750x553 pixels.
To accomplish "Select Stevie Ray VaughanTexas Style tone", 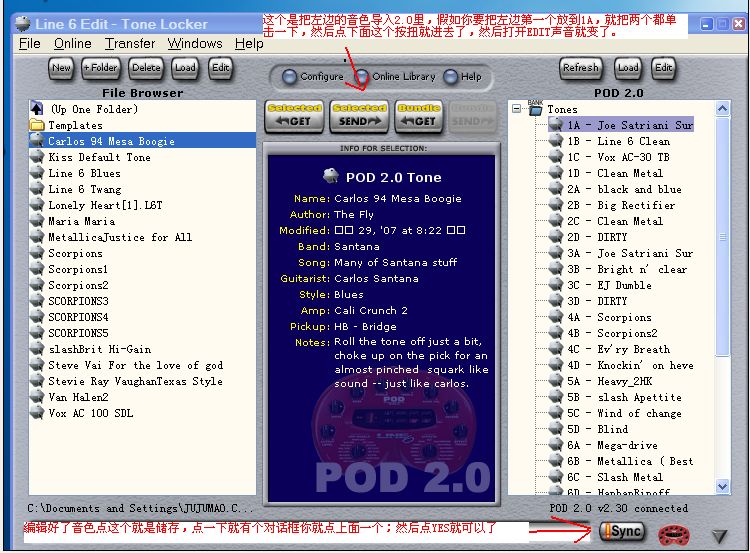I will click(135, 381).
